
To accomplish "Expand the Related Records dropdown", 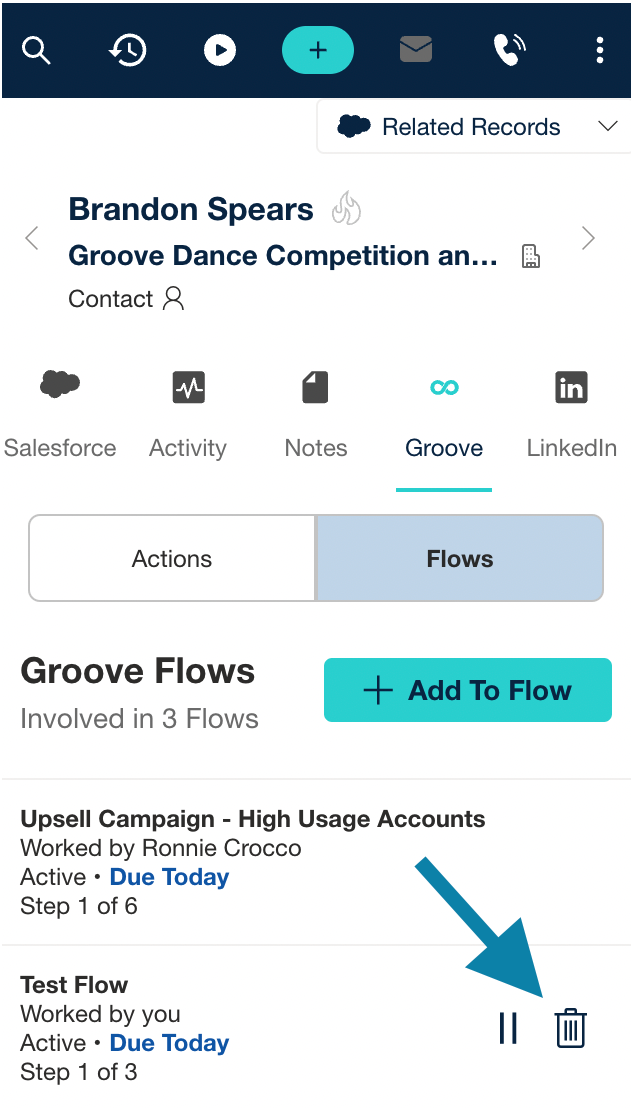I will click(x=474, y=127).
